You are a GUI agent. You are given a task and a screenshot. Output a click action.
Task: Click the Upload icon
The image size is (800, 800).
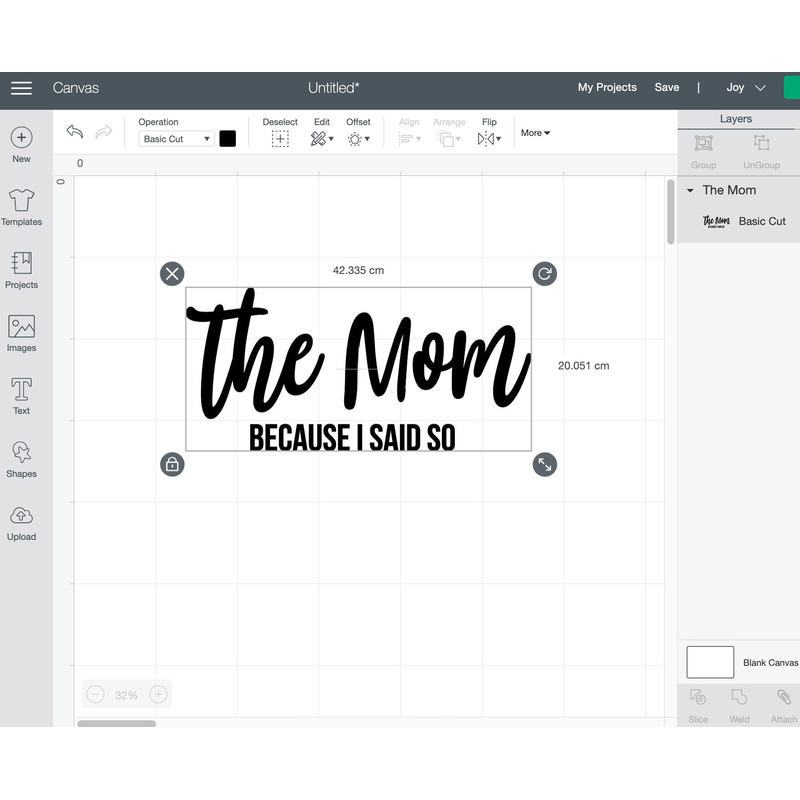pyautogui.click(x=21, y=516)
